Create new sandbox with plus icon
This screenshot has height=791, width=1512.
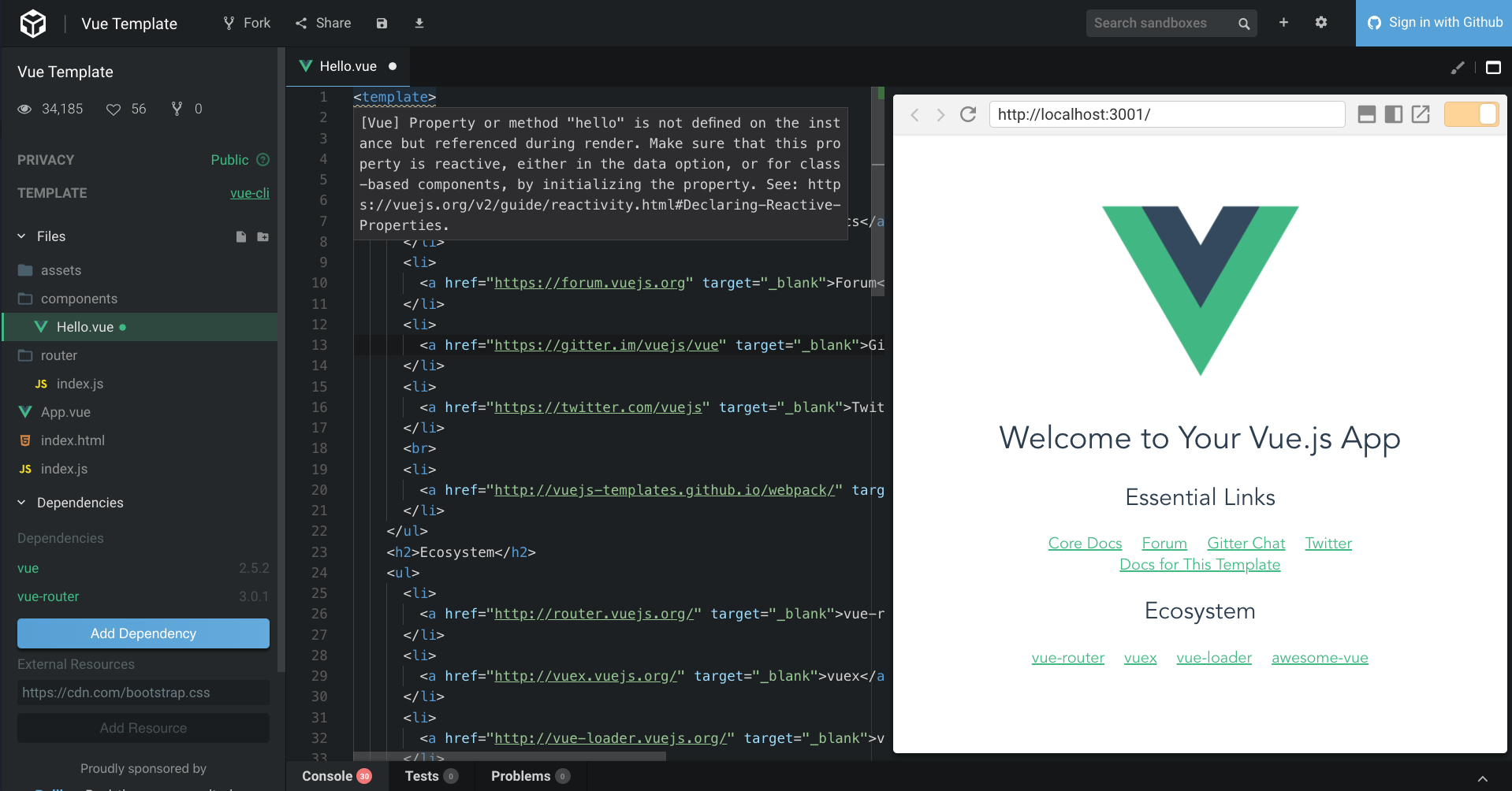point(1283,23)
